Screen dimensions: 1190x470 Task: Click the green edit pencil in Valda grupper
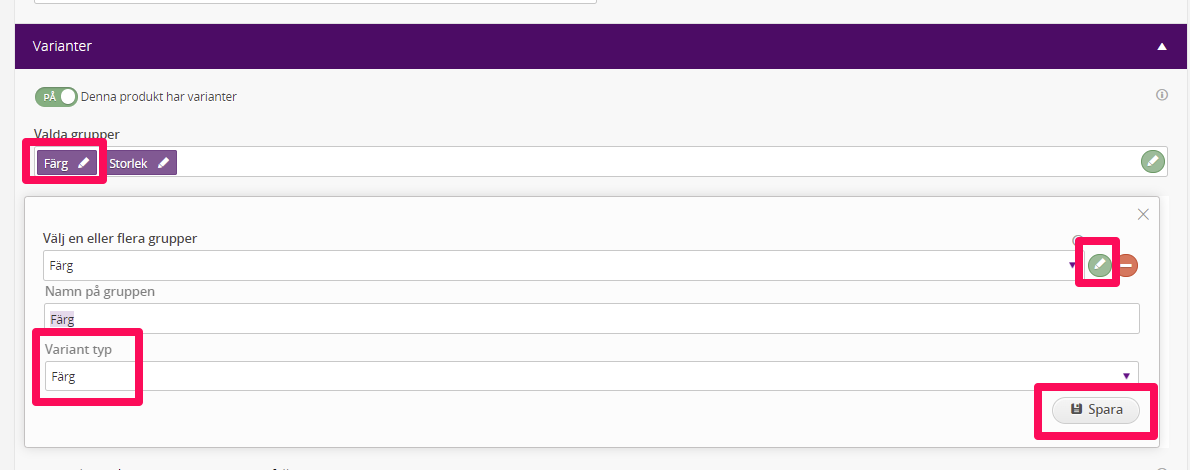(1152, 161)
